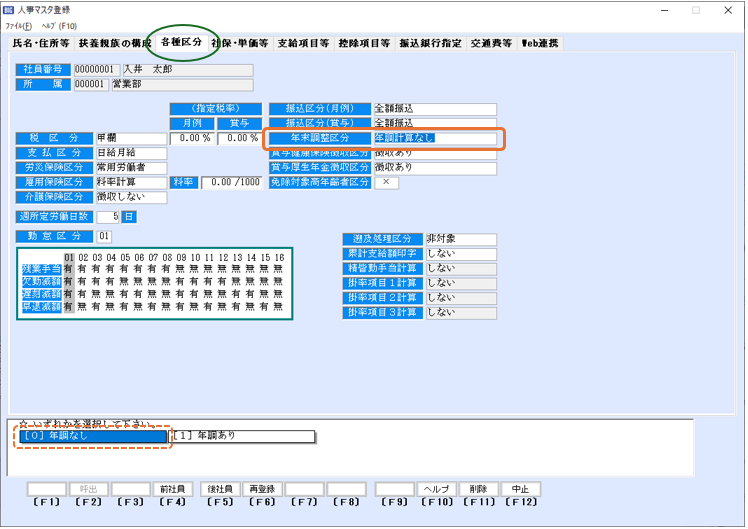Click the 賞与 tax rate field

(239, 139)
